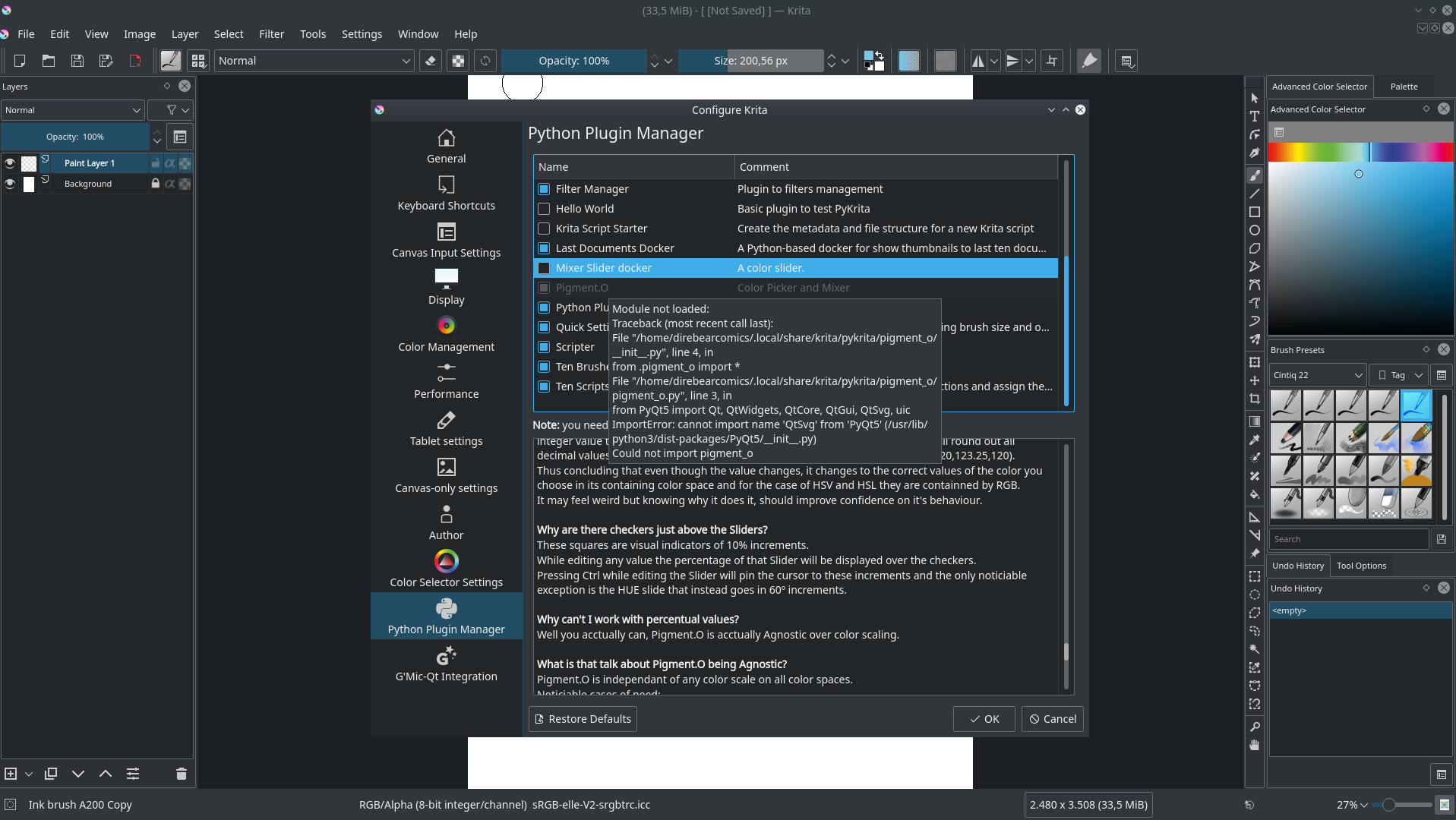This screenshot has width=1456, height=820.
Task: Switch to the Tool Options tab
Action: pyautogui.click(x=1361, y=566)
